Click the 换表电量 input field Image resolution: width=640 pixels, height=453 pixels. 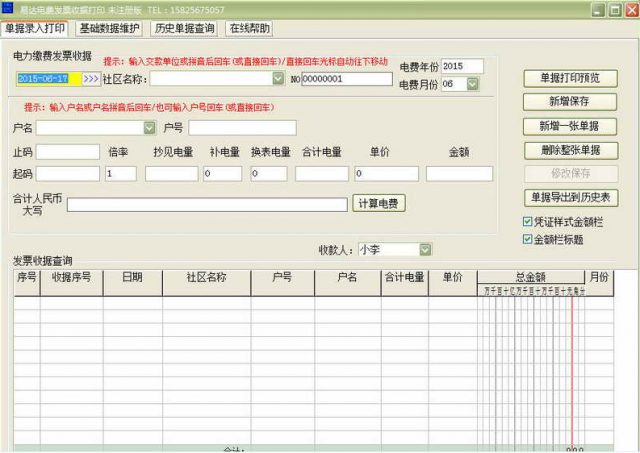pos(269,174)
